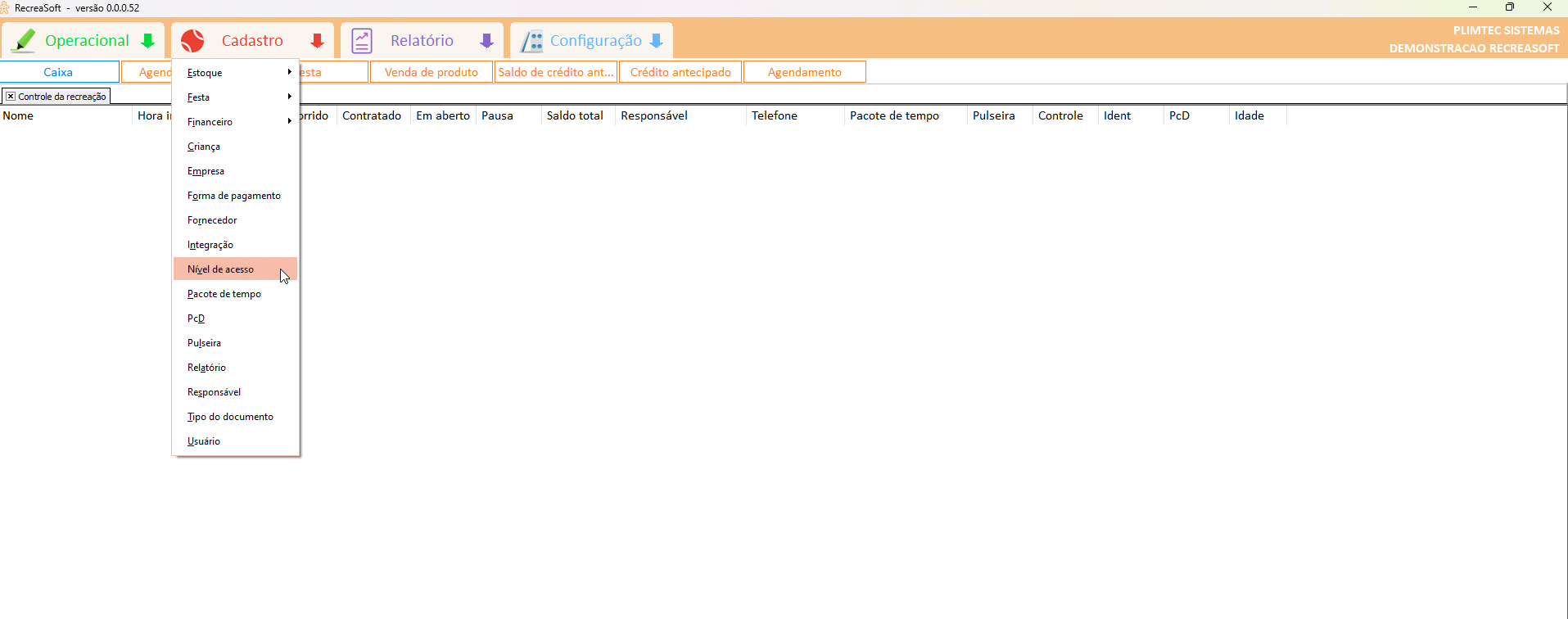The width and height of the screenshot is (1568, 619).
Task: Click the Venda de produto button
Action: click(x=432, y=72)
